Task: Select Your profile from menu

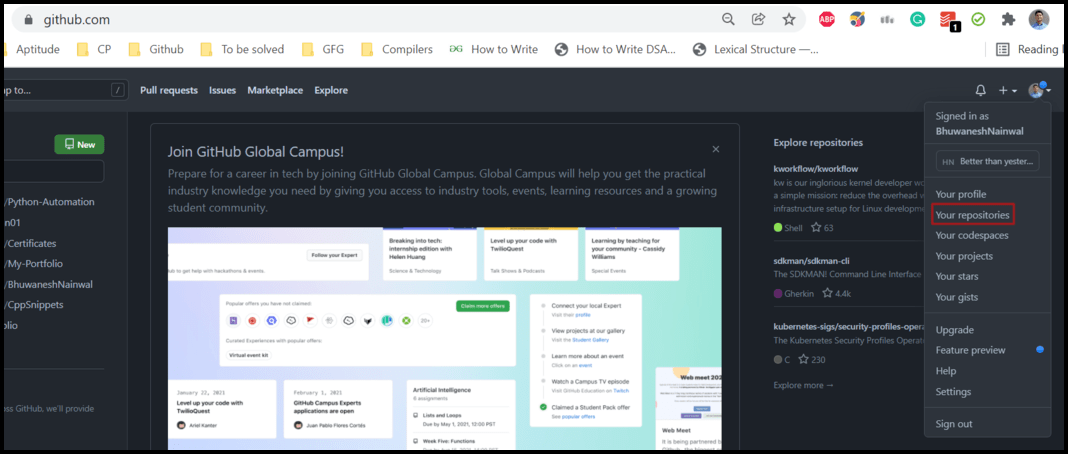Action: (960, 194)
